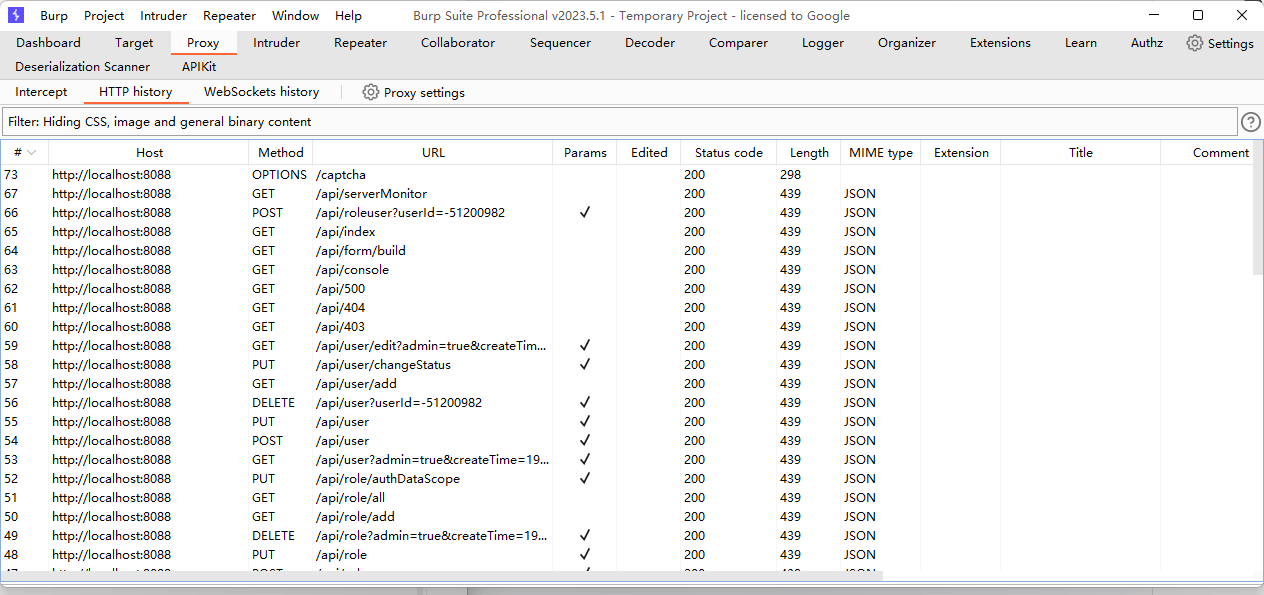Image resolution: width=1264 pixels, height=595 pixels.
Task: Switch to the Intruder tool tab
Action: click(x=276, y=43)
